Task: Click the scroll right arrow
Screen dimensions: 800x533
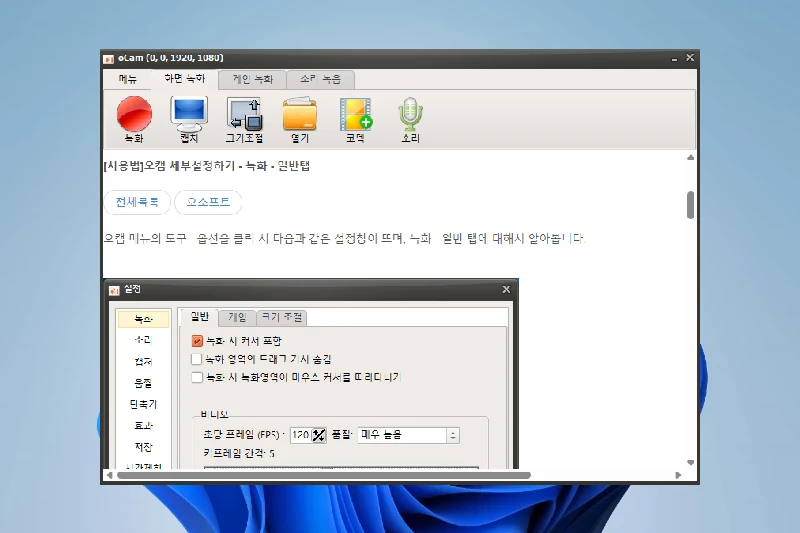Action: click(x=678, y=475)
